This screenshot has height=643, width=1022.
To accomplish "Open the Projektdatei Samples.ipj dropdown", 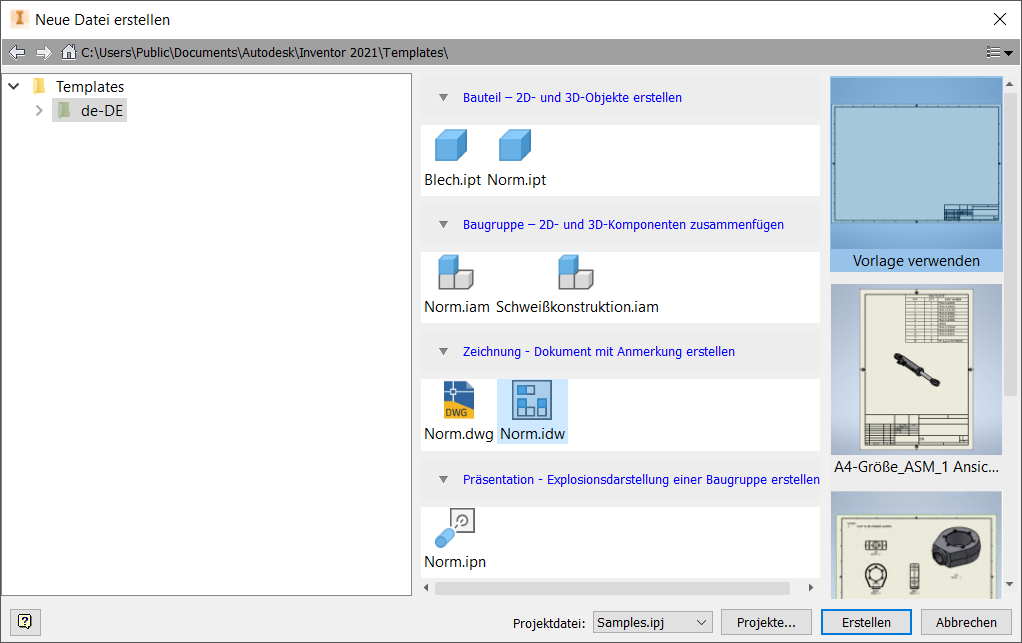I will click(652, 622).
